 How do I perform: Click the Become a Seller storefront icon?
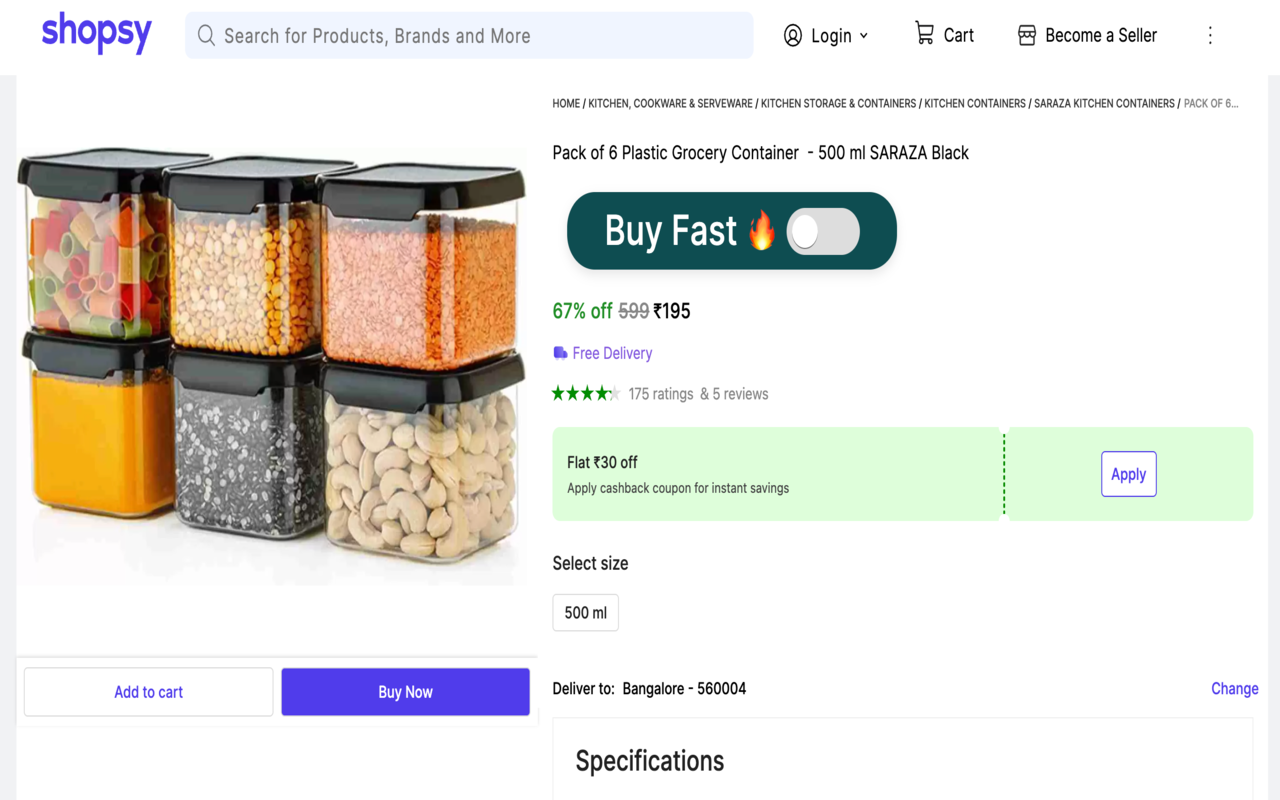[1026, 34]
